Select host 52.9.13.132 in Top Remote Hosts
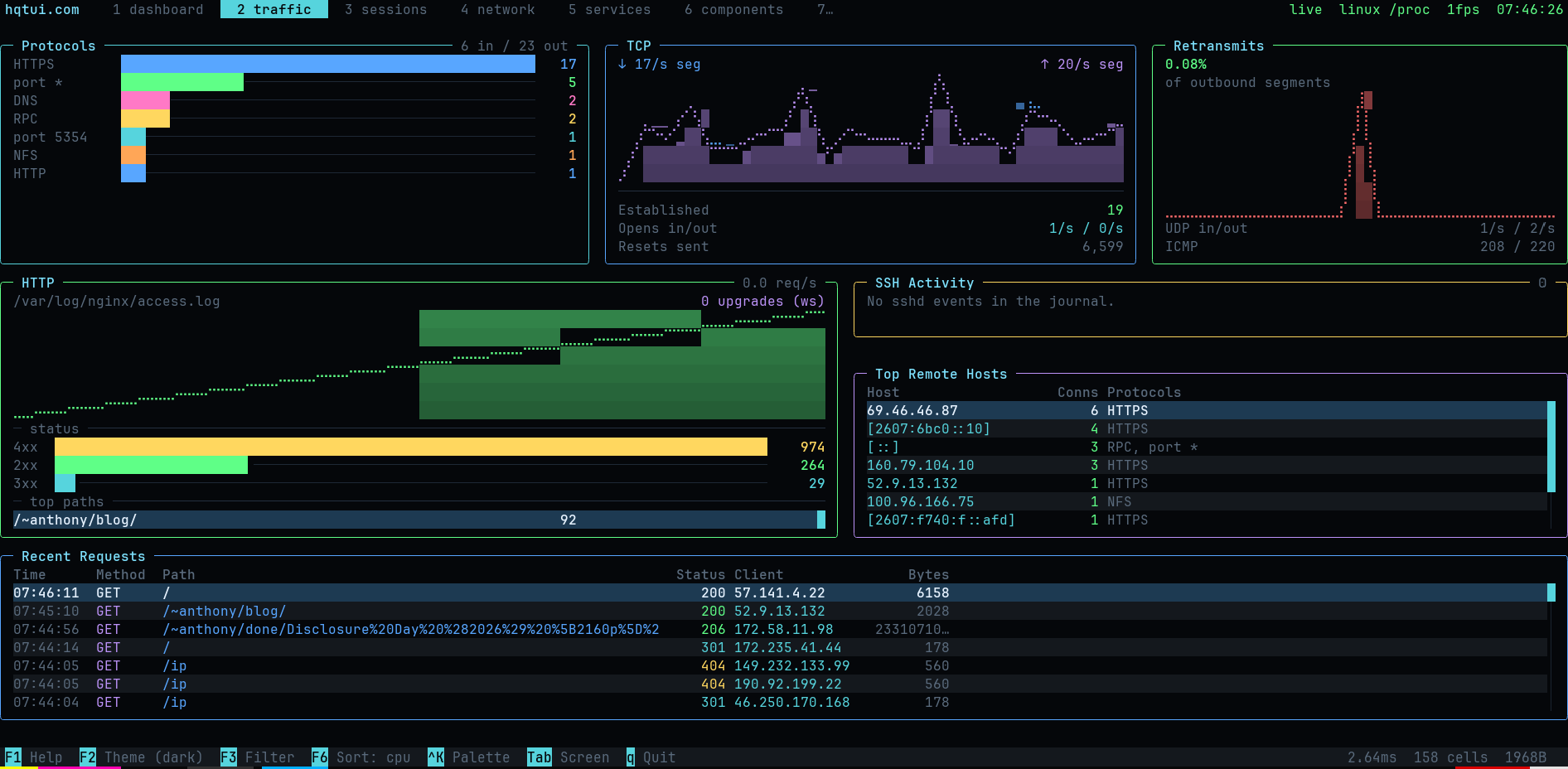1568x769 pixels. pos(1207,483)
